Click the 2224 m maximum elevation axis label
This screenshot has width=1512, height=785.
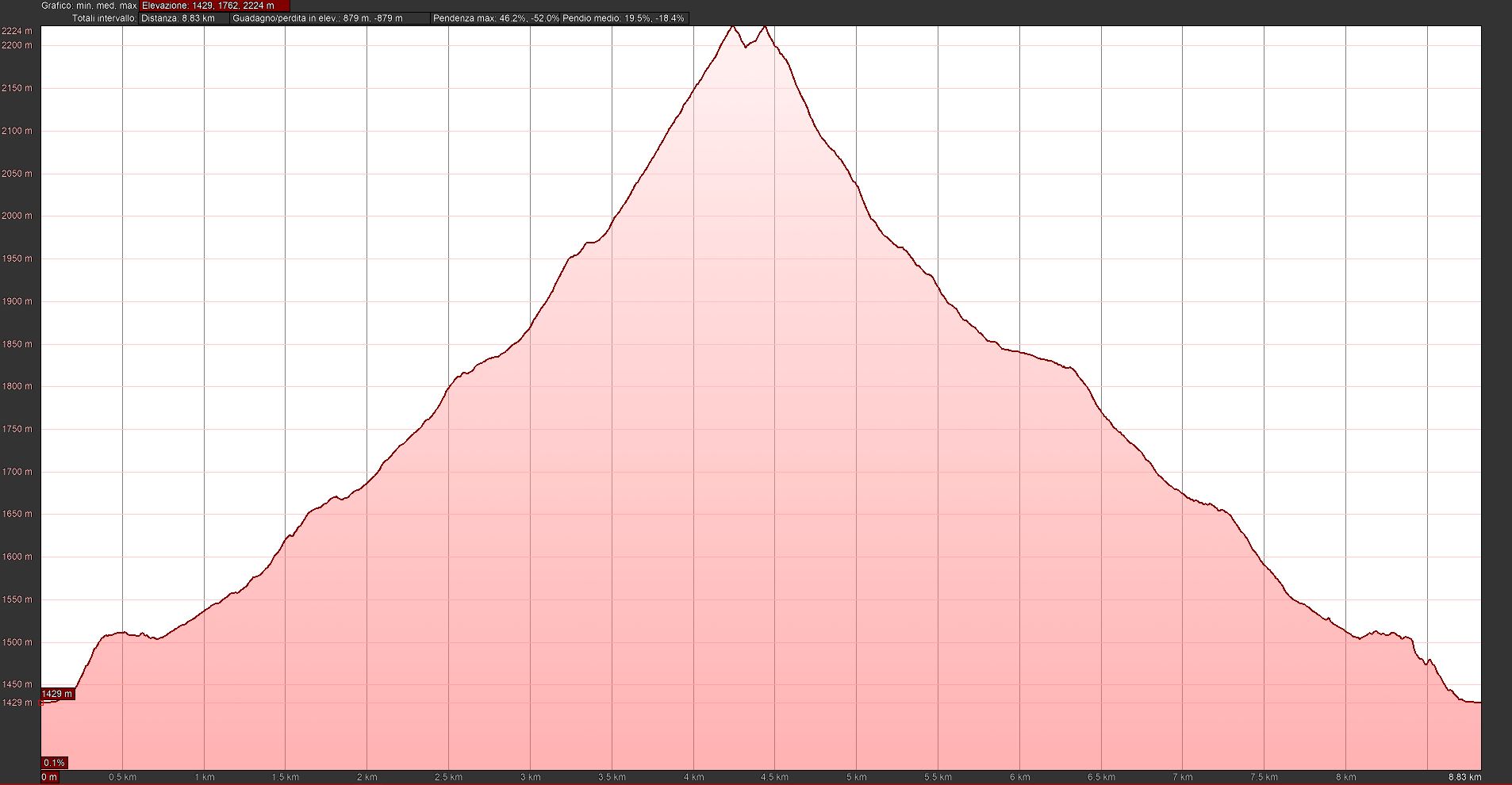(x=17, y=31)
